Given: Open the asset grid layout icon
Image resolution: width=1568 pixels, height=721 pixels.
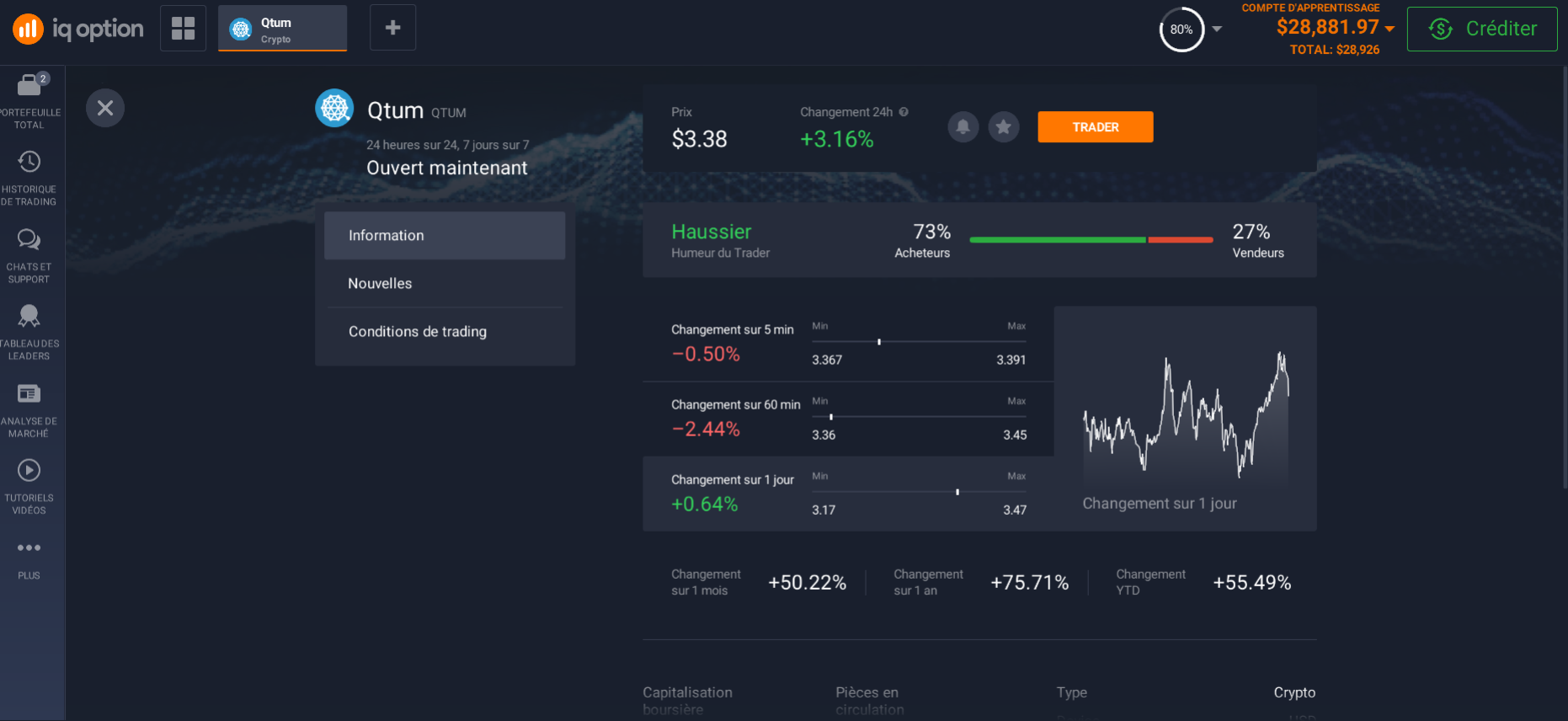Looking at the screenshot, I should coord(183,28).
